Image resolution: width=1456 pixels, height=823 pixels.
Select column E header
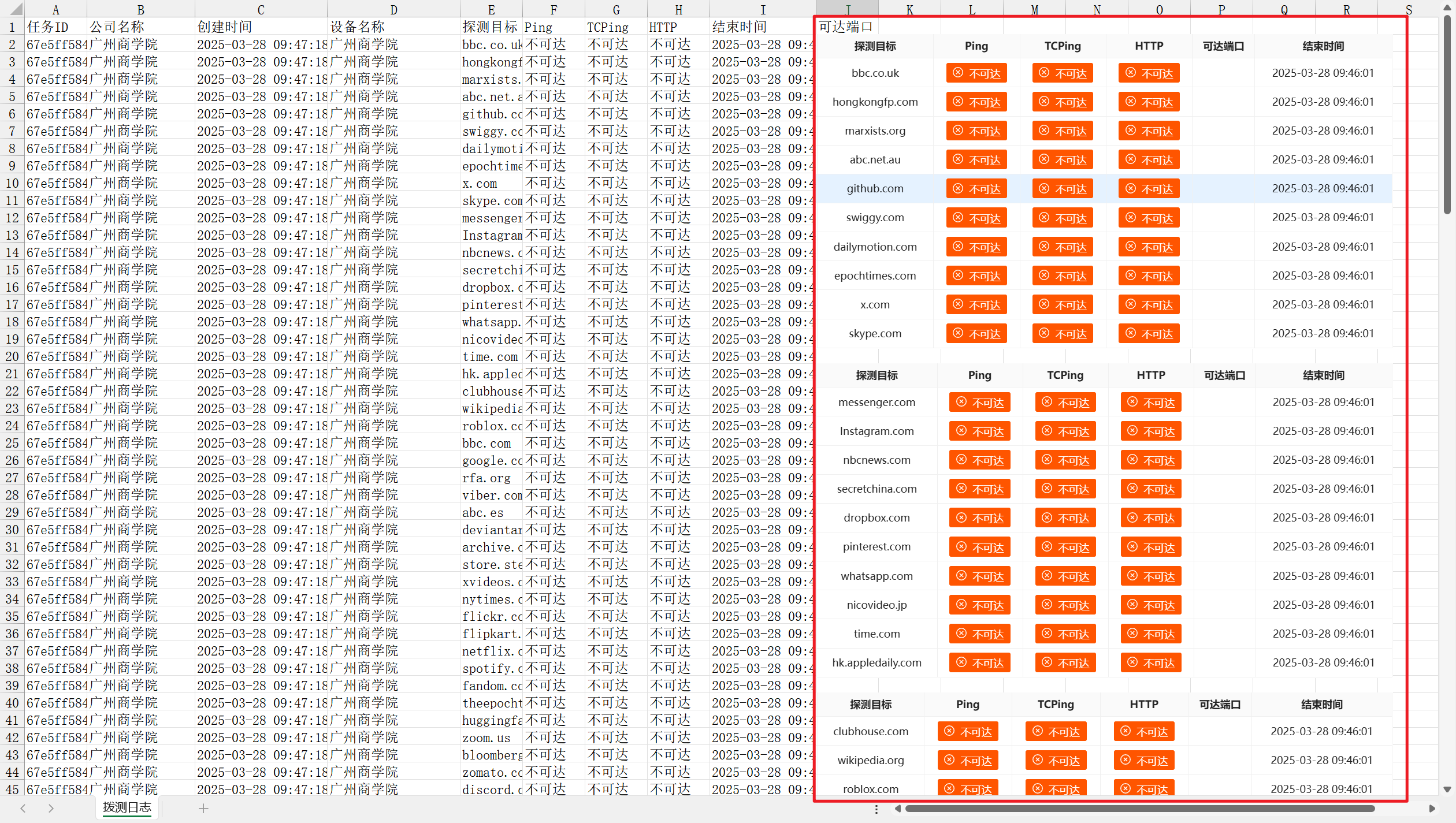(491, 9)
